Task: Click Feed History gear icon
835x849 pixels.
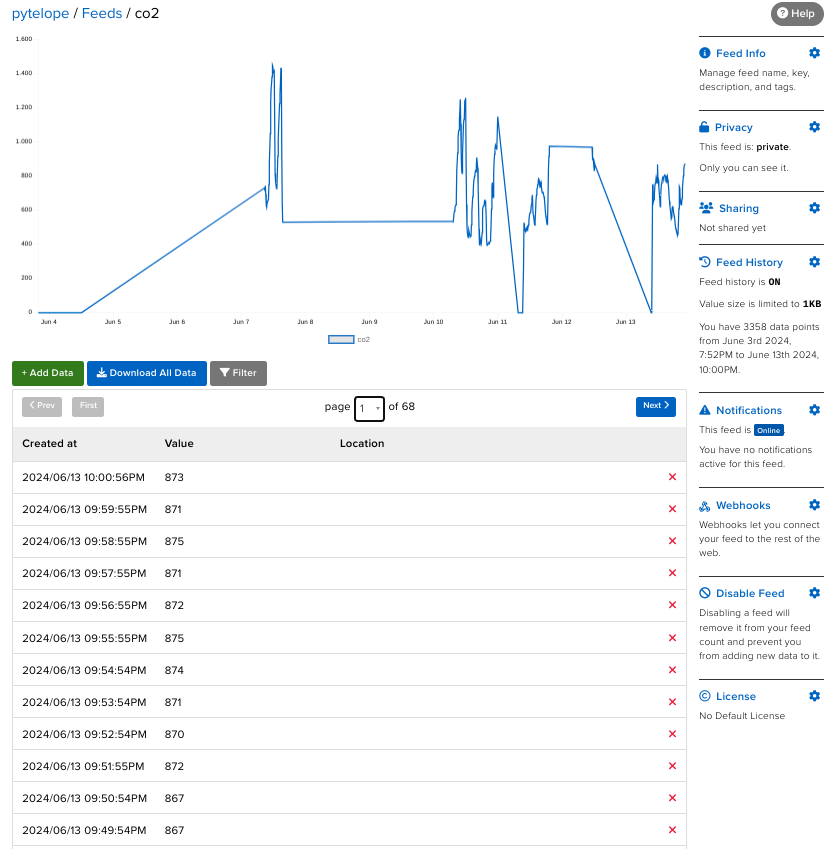Action: (814, 262)
